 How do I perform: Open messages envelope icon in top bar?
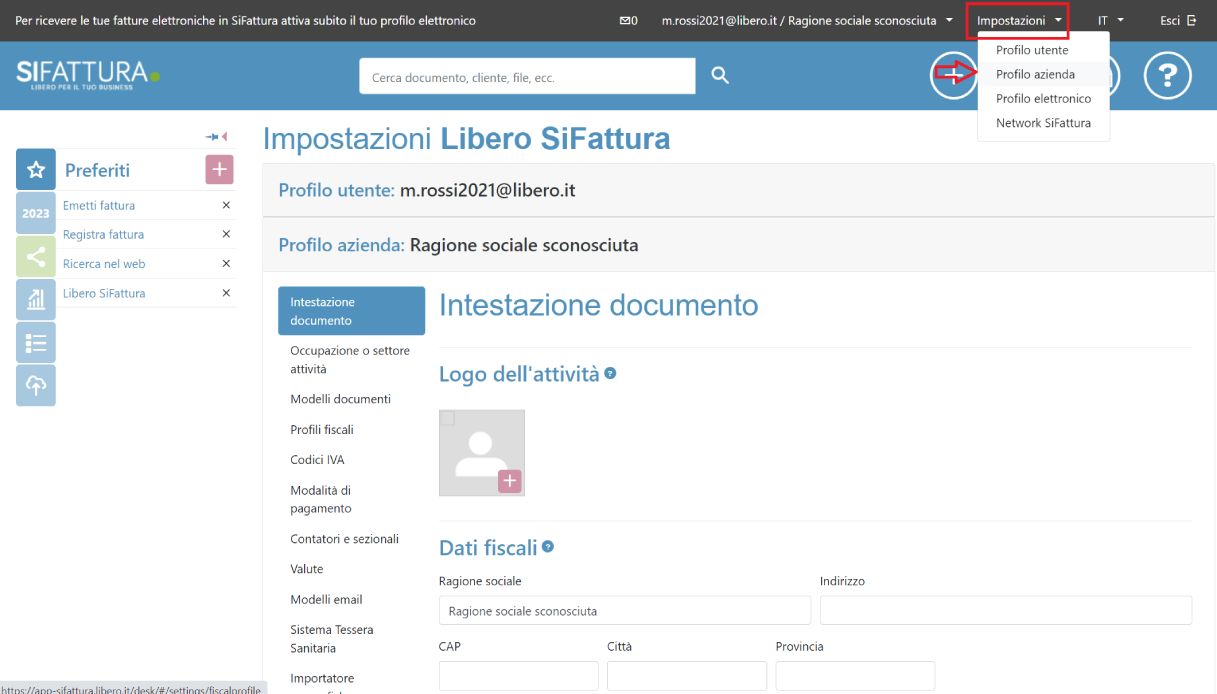[x=629, y=20]
